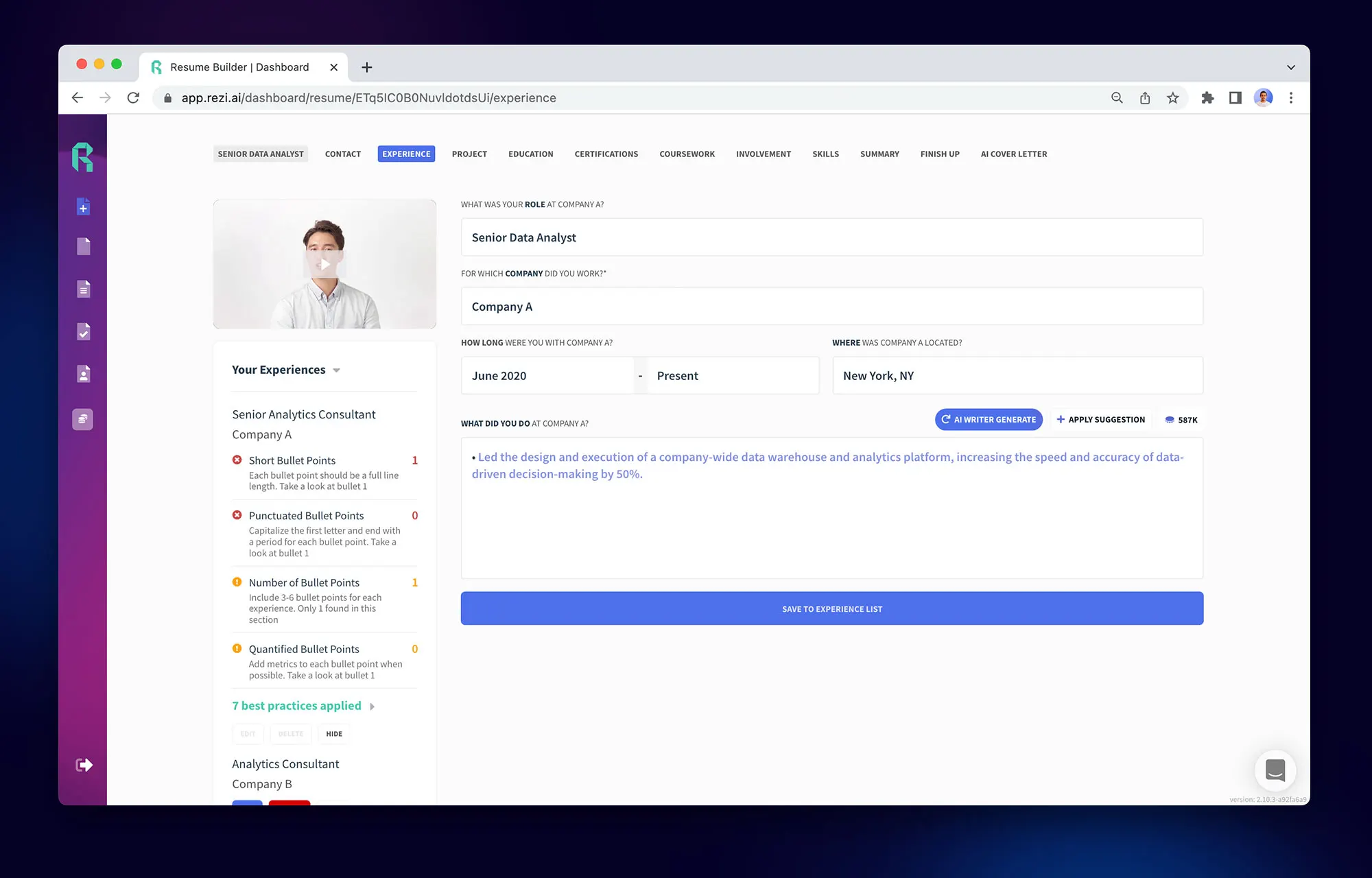This screenshot has height=878, width=1372.
Task: Click the Present end date field
Action: 733,375
